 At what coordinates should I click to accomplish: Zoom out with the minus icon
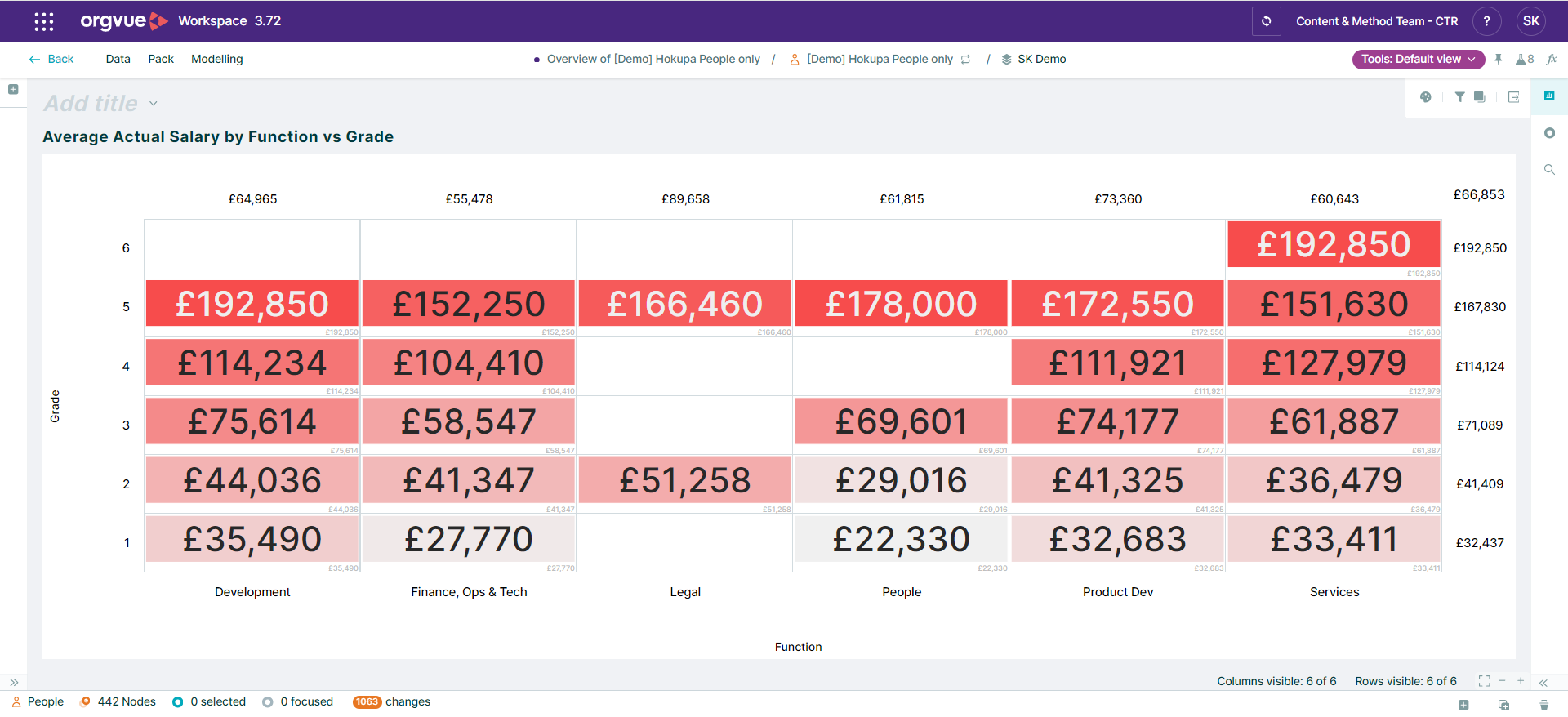[1502, 681]
